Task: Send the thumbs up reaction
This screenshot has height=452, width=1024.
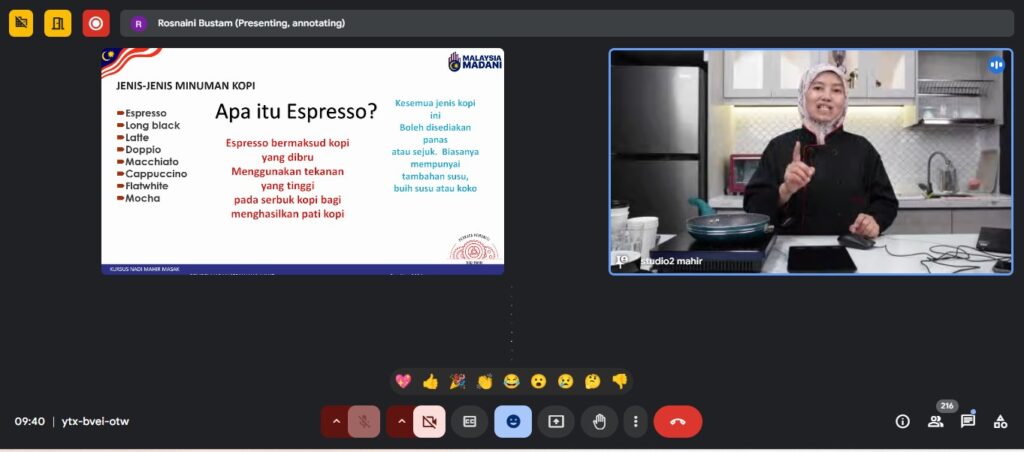Action: click(x=430, y=381)
